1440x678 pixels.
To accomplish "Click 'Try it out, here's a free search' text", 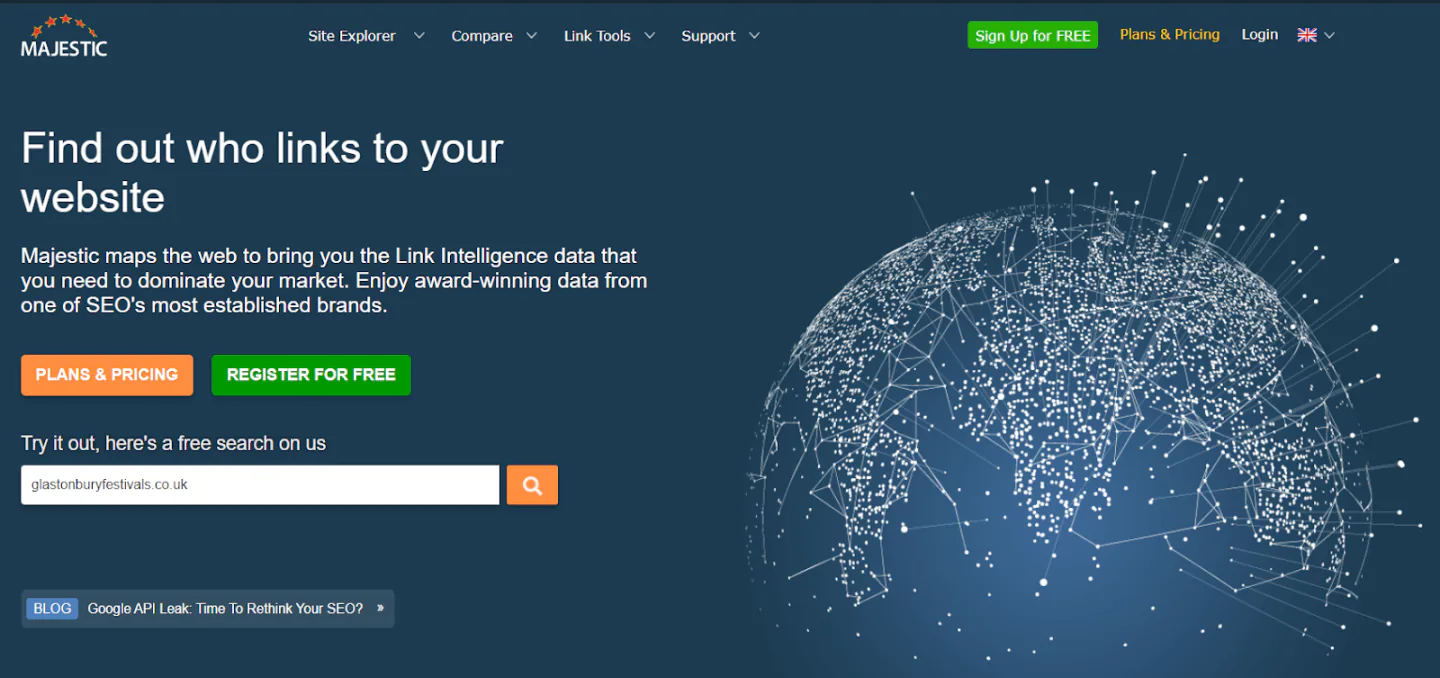I will point(174,443).
